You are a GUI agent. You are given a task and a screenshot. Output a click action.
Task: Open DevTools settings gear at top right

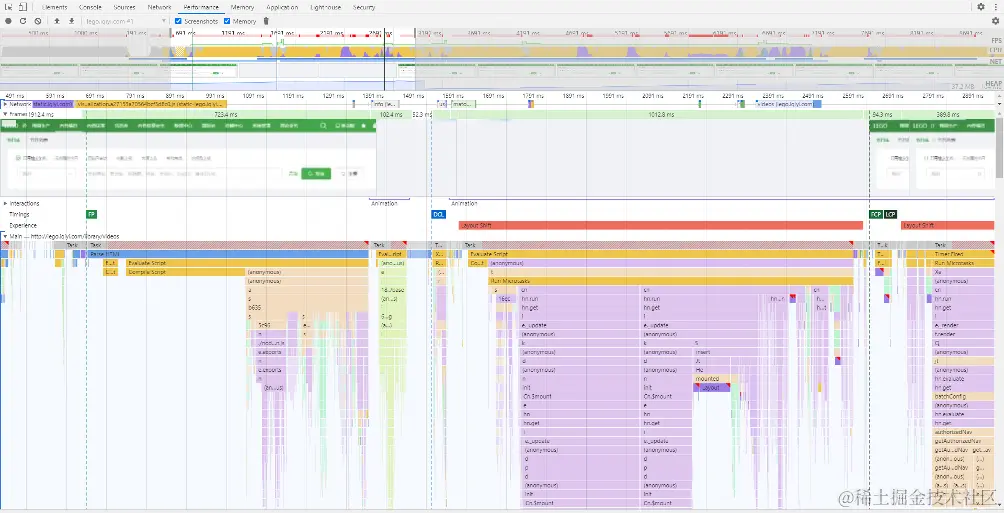[981, 7]
